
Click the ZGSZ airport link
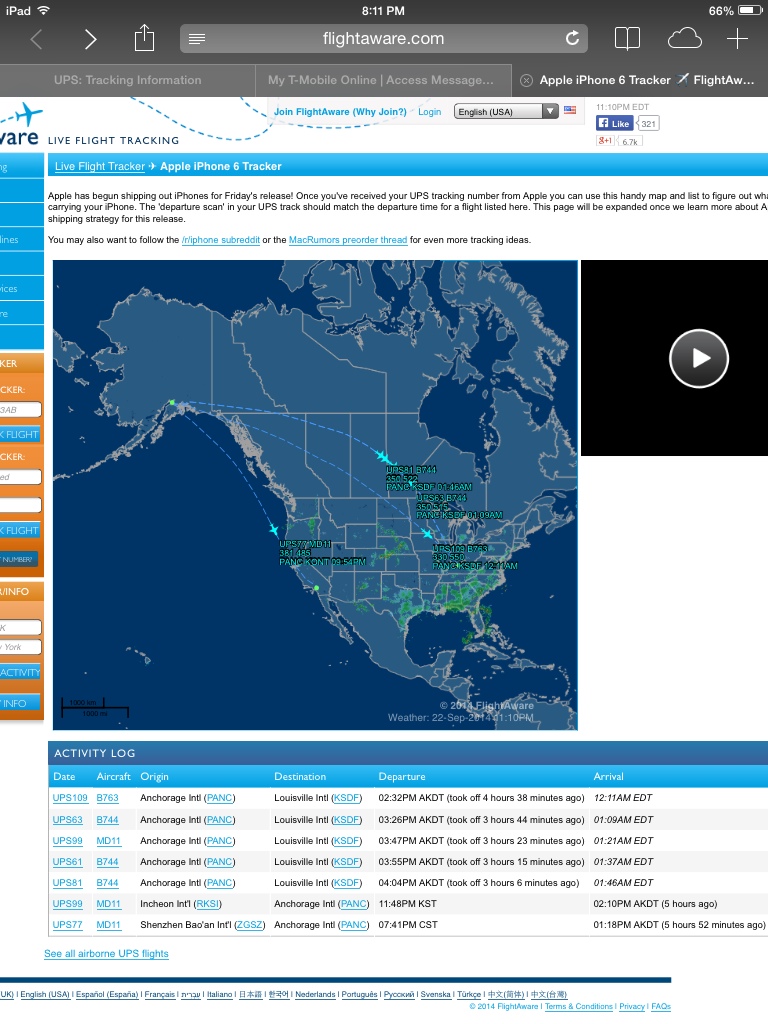pos(249,925)
